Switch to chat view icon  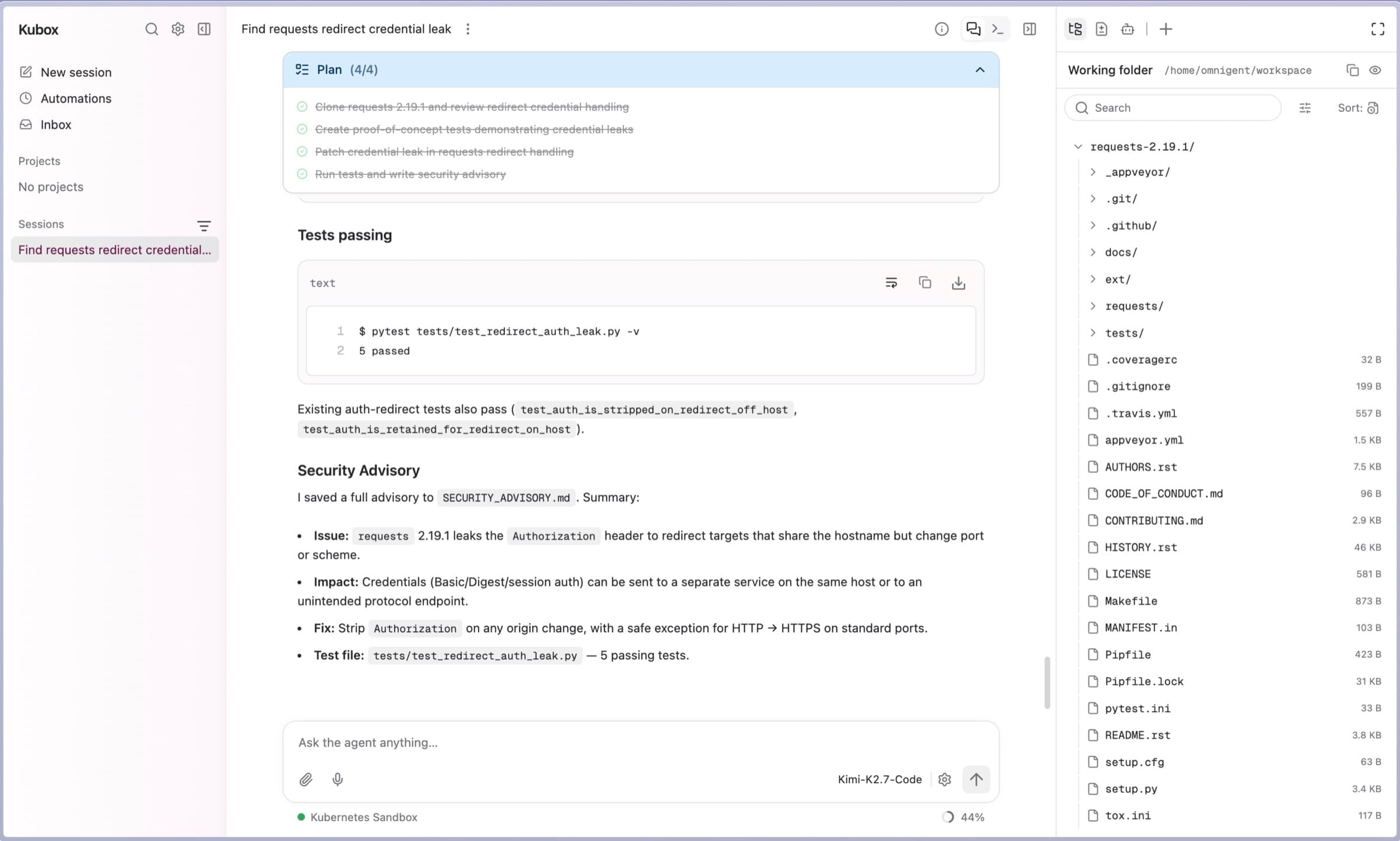click(x=973, y=29)
